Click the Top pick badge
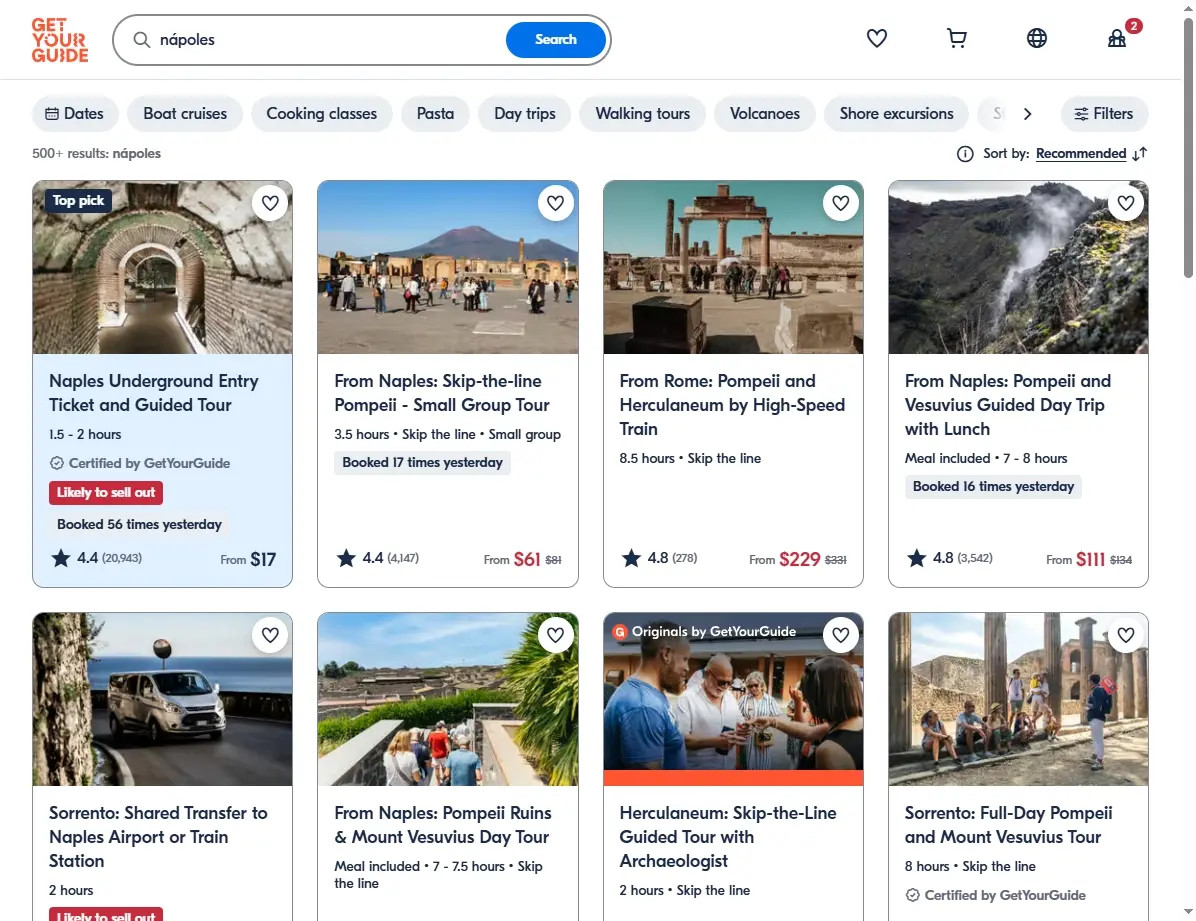Image resolution: width=1196 pixels, height=921 pixels. tap(78, 201)
